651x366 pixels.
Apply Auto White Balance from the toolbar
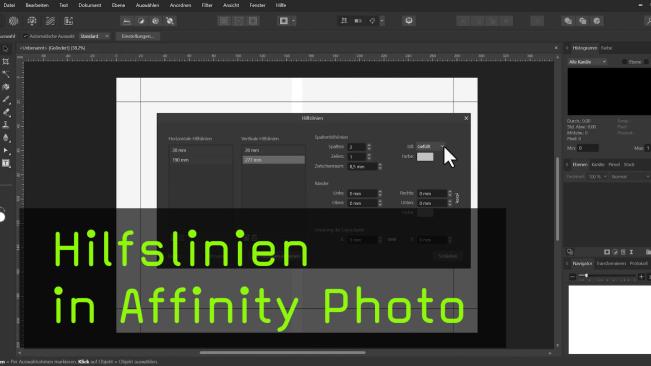click(170, 21)
